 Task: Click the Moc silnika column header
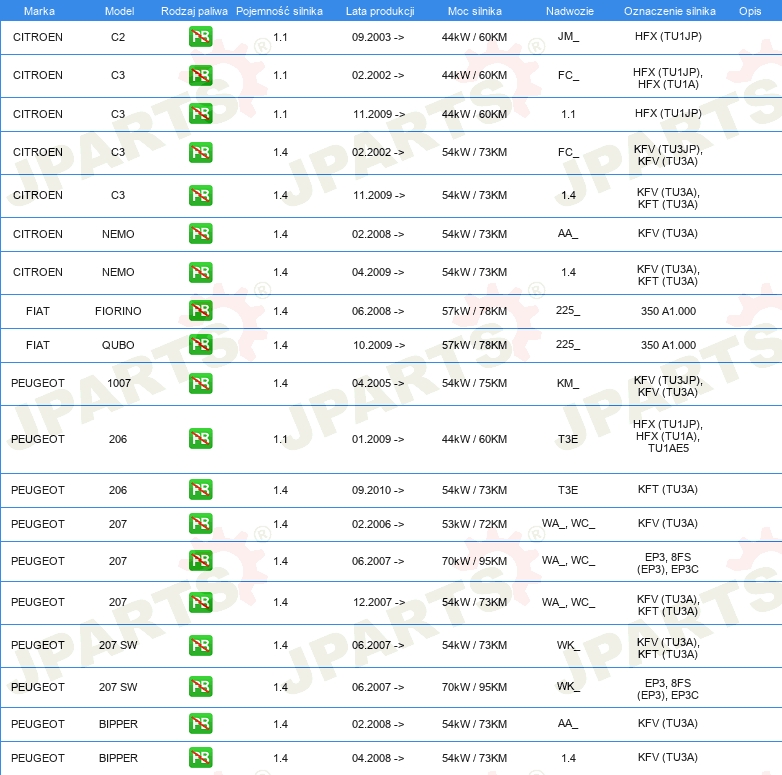(474, 11)
